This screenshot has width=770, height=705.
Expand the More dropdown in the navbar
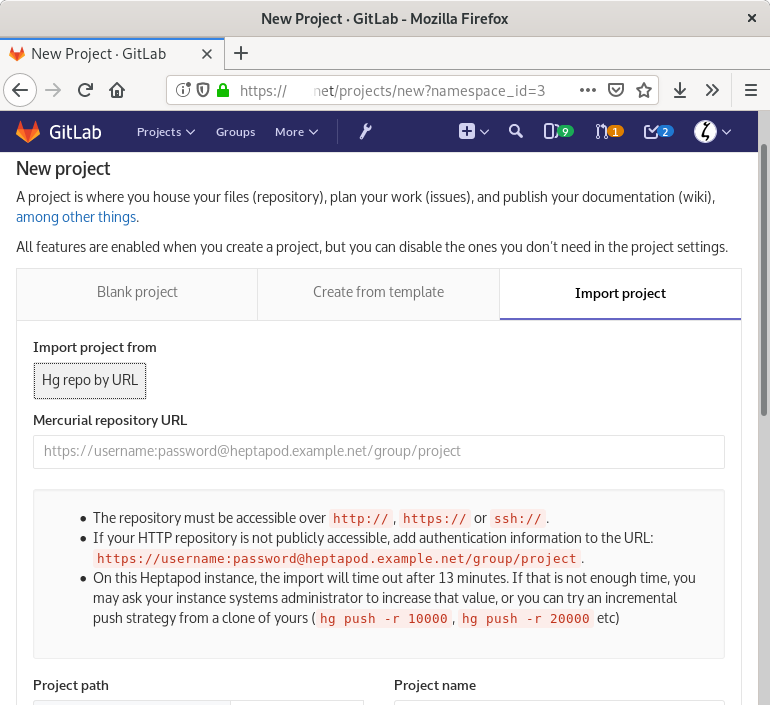click(x=297, y=132)
